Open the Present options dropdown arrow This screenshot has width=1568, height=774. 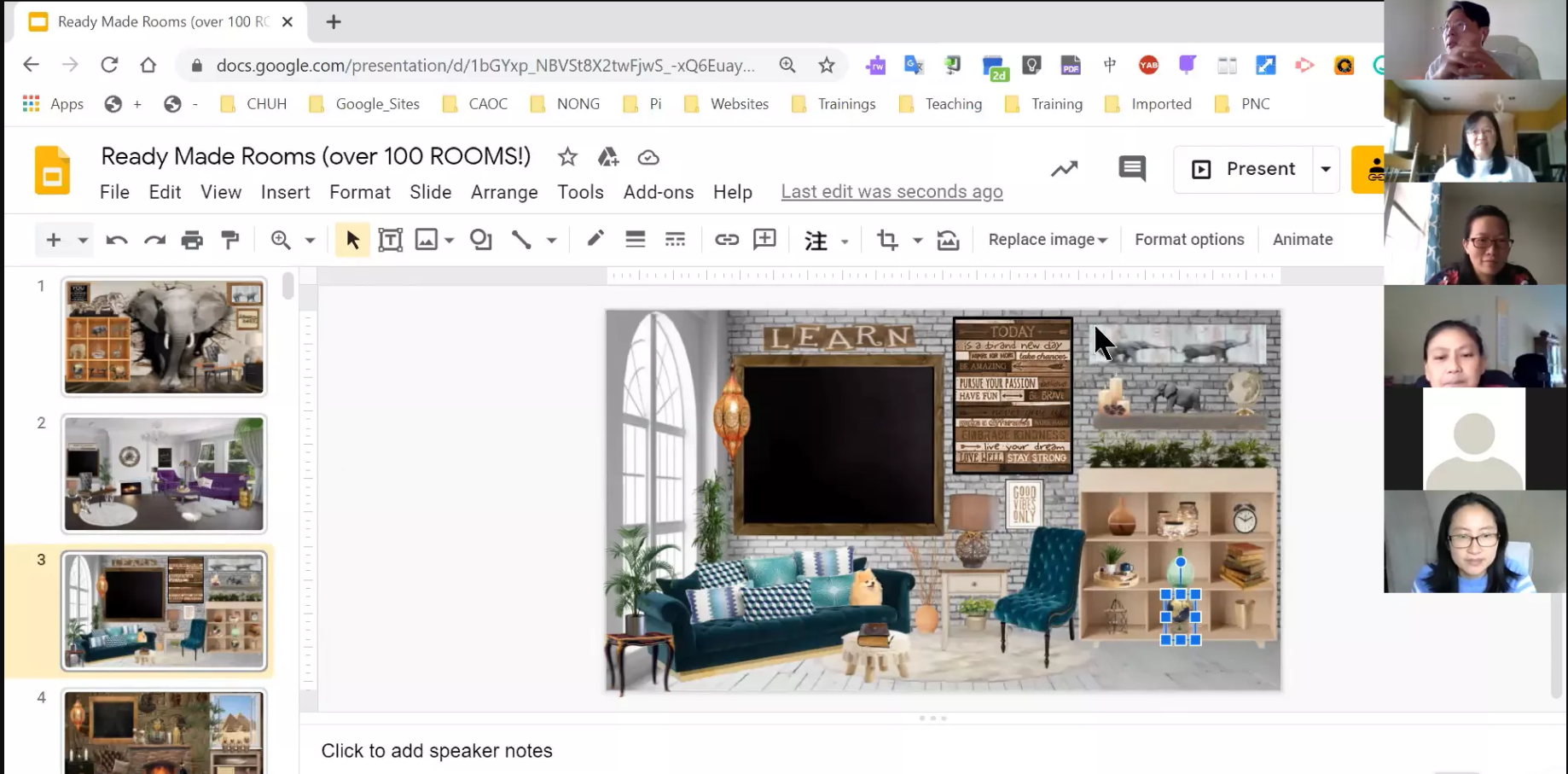(1326, 169)
